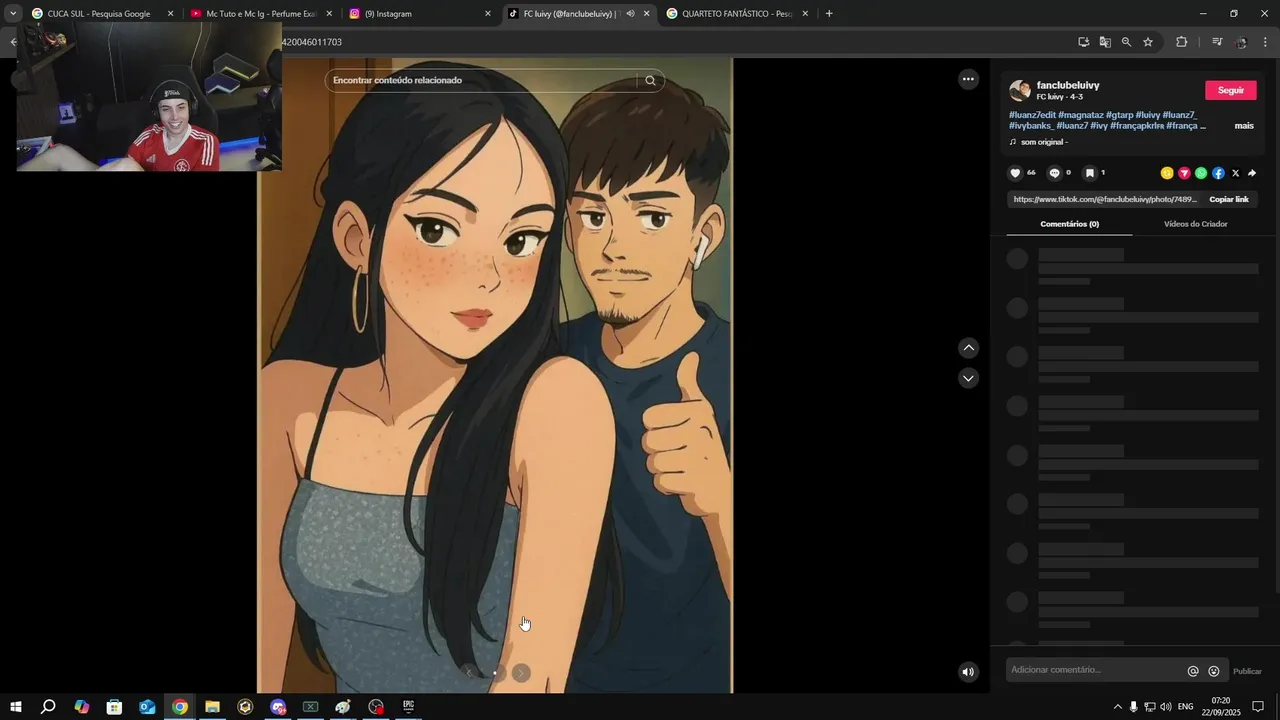Bookmark this page with the star icon

coord(1148,42)
